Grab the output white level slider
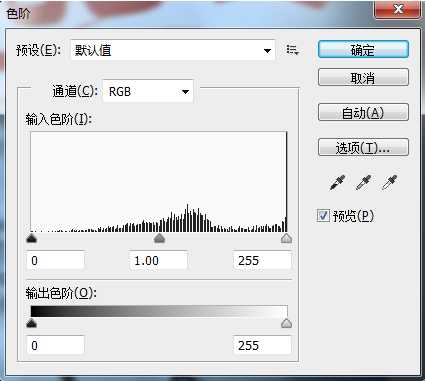This screenshot has width=425, height=381. (x=286, y=323)
